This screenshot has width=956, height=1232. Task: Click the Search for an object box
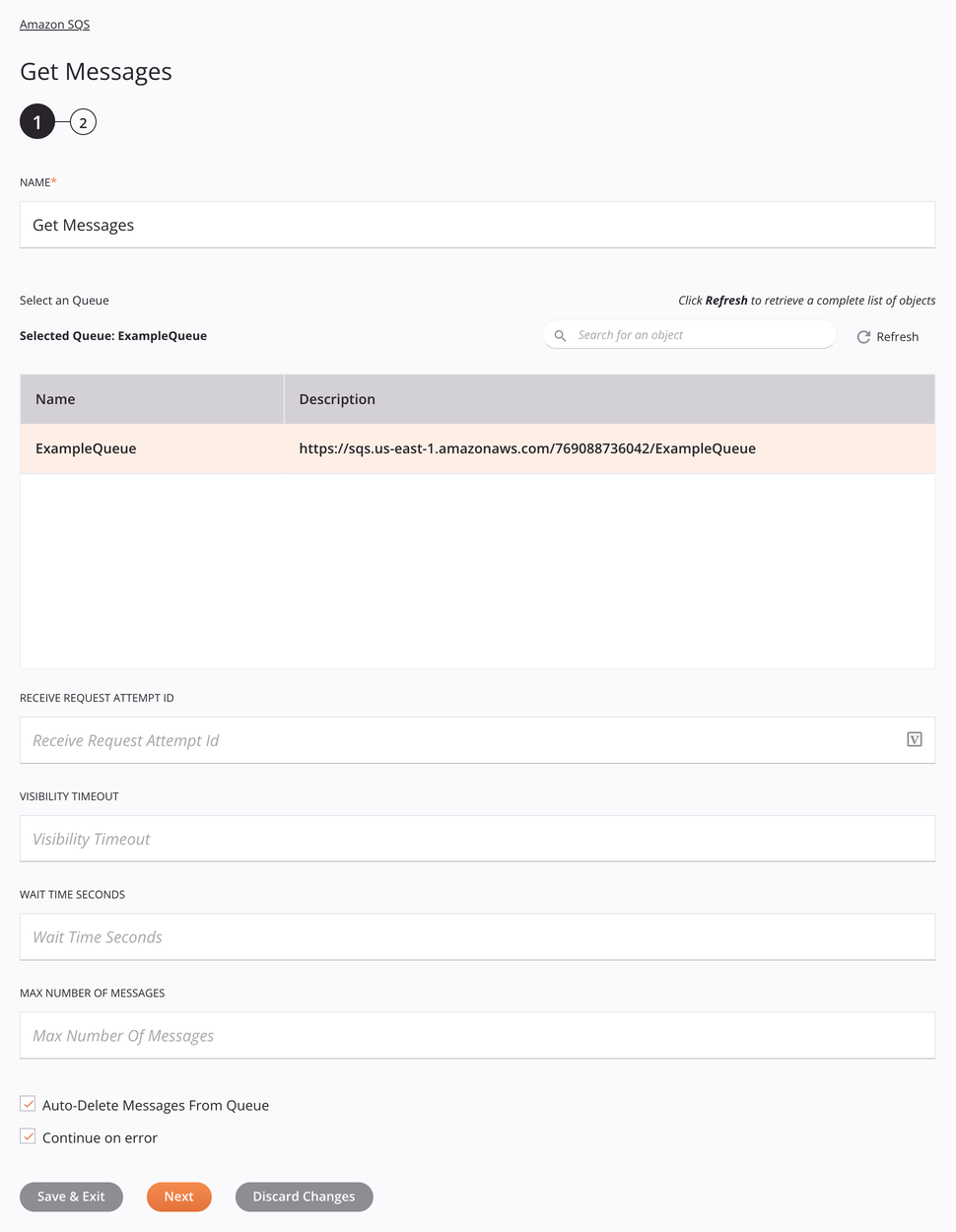[700, 335]
